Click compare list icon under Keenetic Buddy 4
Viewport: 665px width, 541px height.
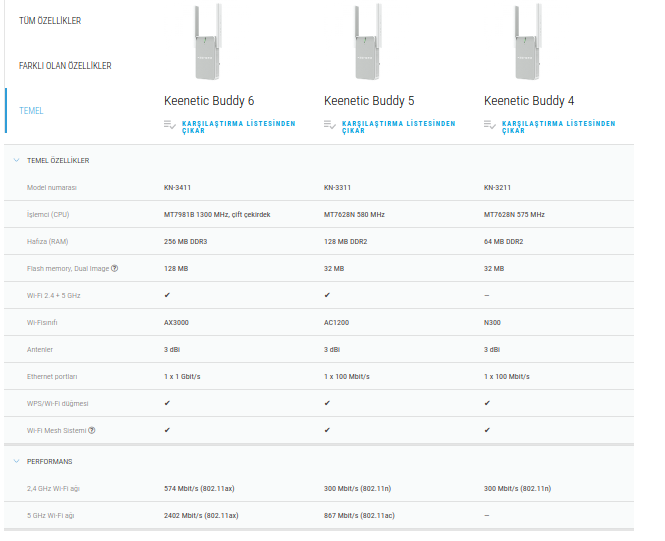click(489, 125)
